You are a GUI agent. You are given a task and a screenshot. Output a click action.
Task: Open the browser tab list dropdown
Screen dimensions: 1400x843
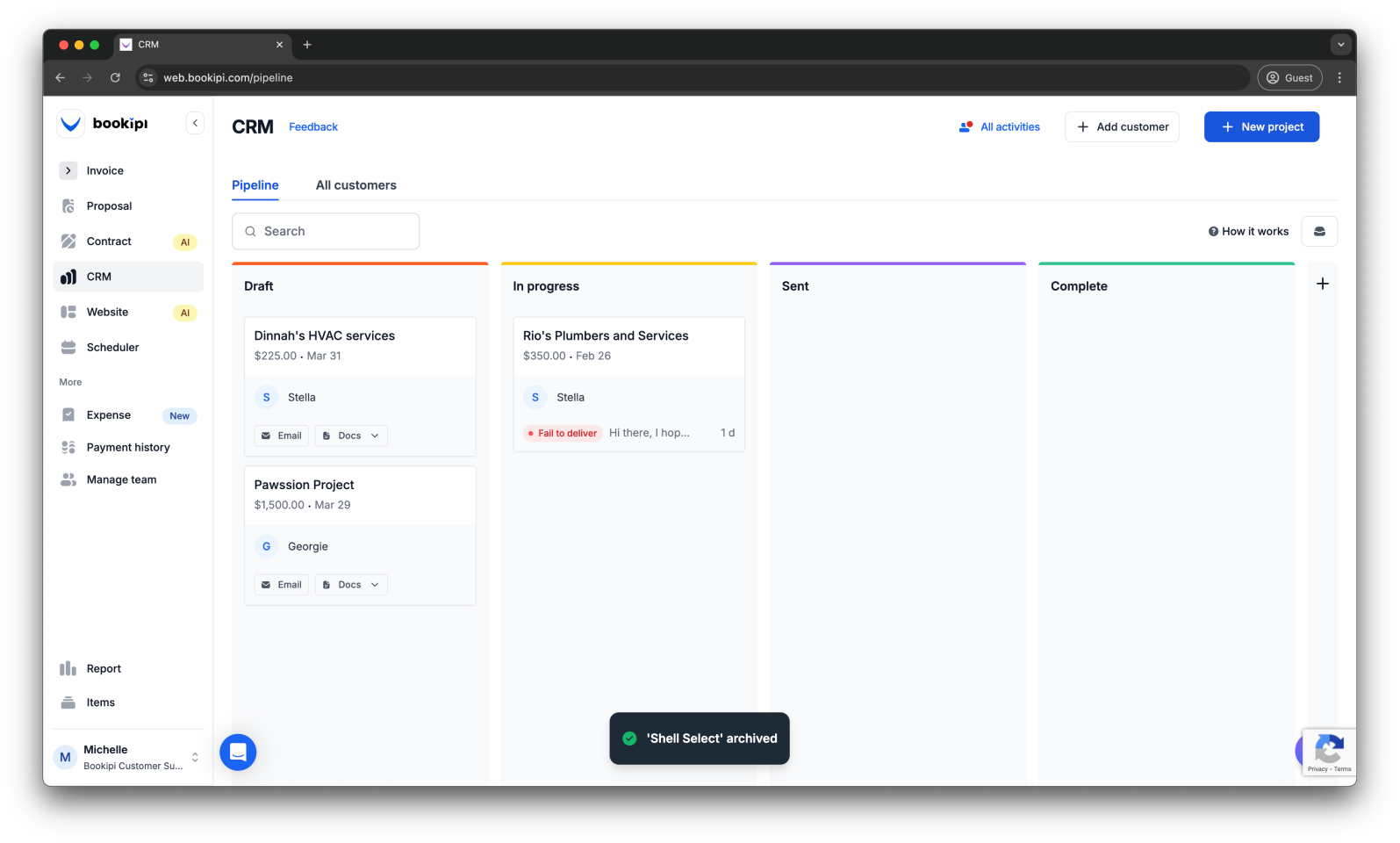point(1340,45)
